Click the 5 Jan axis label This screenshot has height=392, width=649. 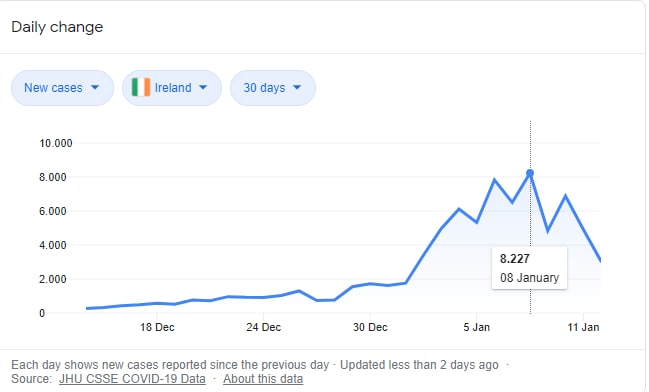[x=476, y=327]
